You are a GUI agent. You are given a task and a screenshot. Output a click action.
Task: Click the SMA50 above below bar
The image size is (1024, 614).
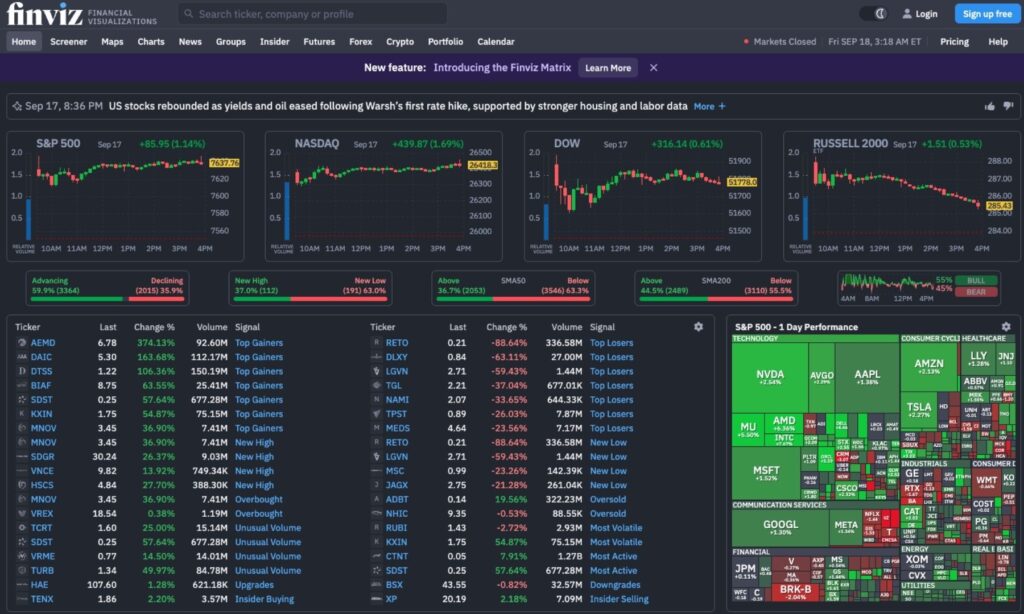pyautogui.click(x=513, y=288)
